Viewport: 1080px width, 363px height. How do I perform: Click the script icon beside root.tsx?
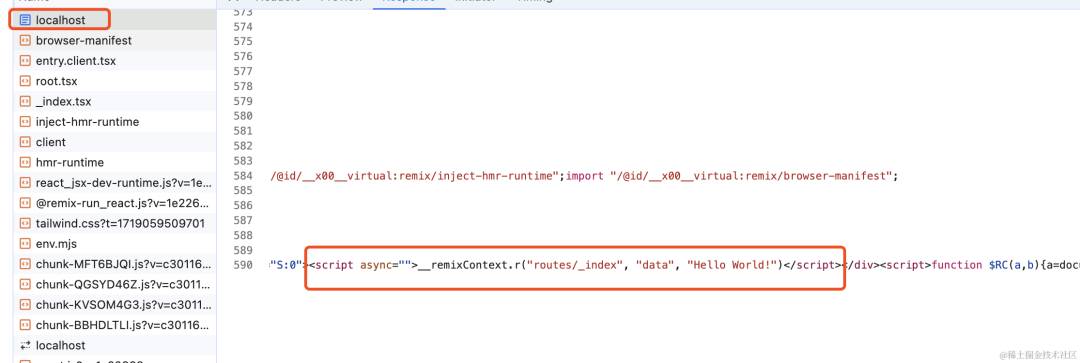[x=25, y=81]
